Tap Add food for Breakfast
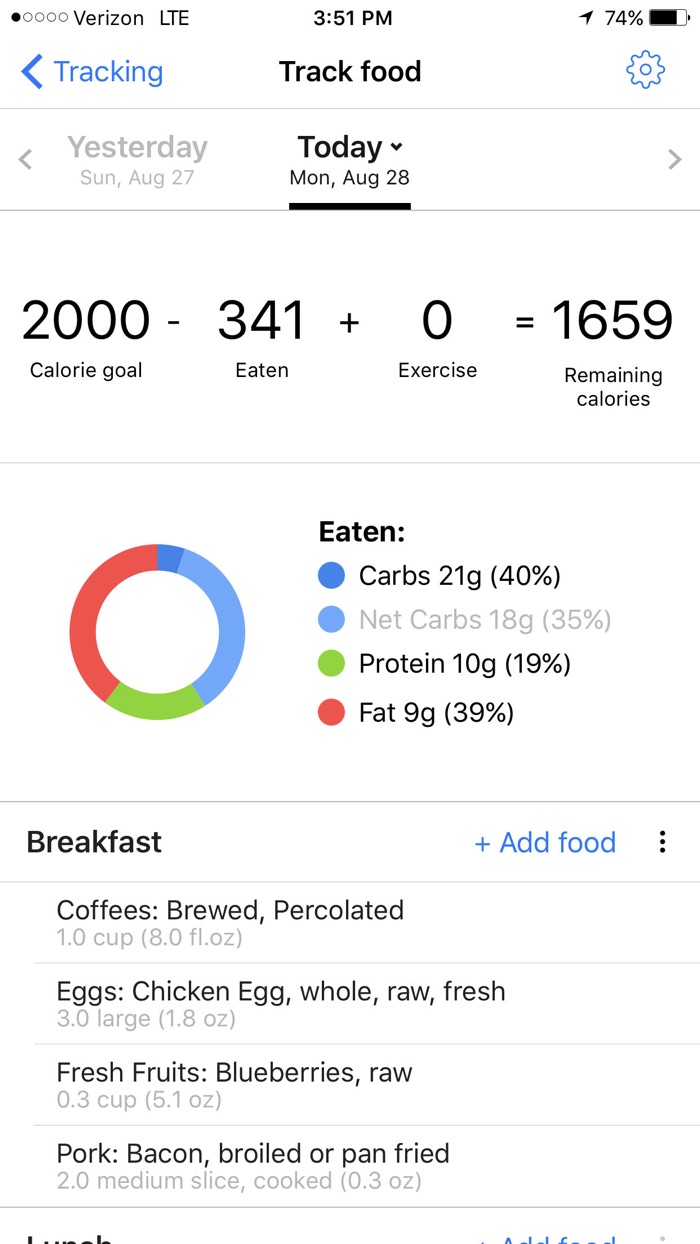This screenshot has width=700, height=1244. 545,842
